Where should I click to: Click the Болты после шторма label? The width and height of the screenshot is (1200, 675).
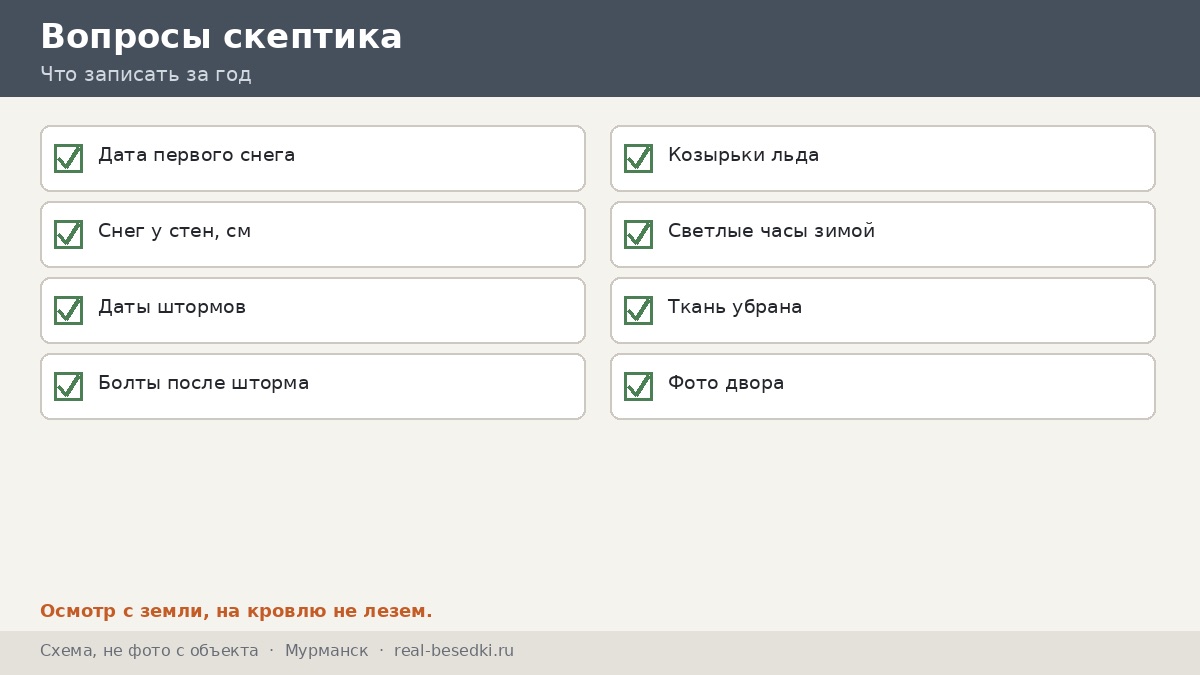(x=203, y=384)
